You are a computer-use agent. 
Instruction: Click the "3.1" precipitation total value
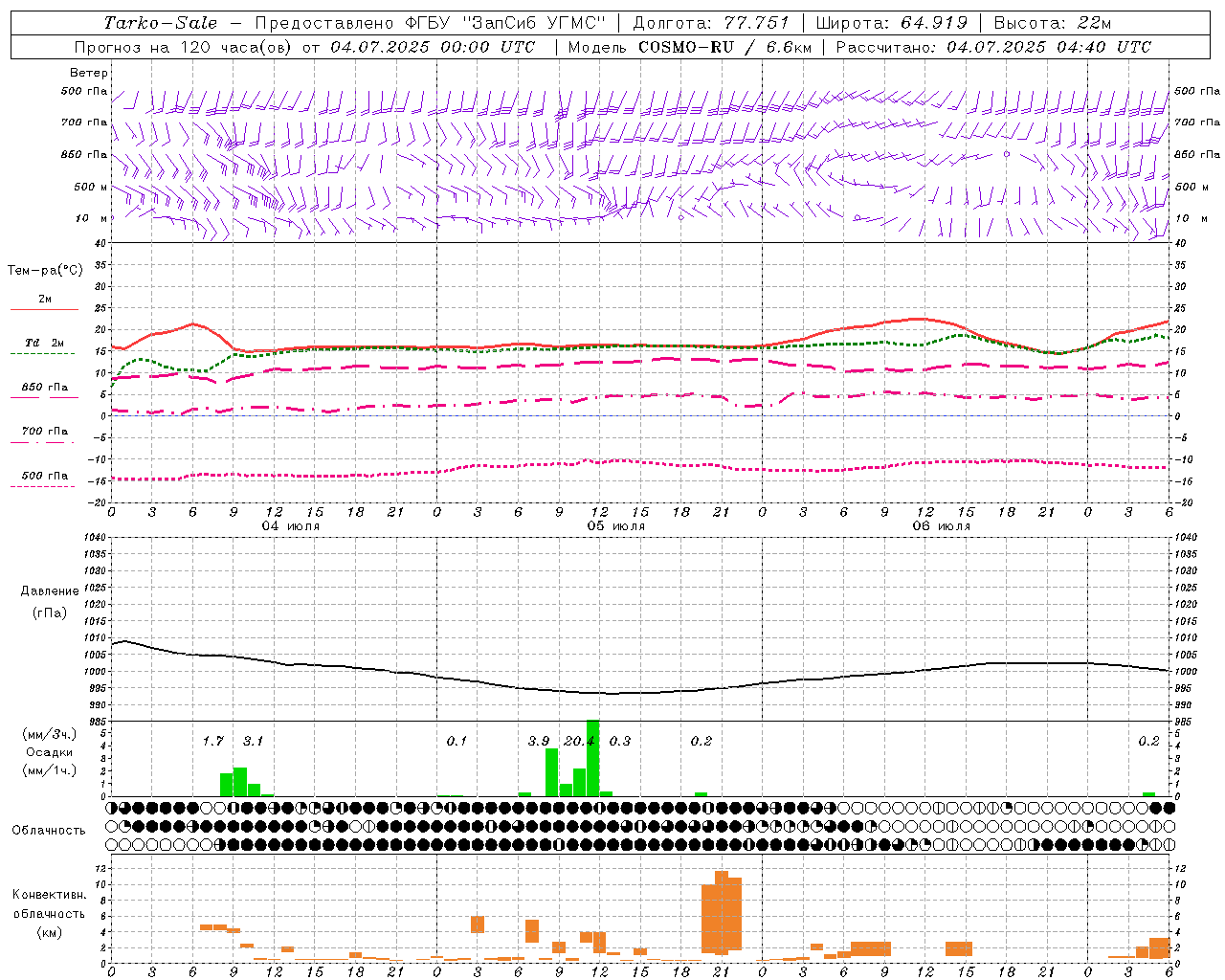(253, 741)
